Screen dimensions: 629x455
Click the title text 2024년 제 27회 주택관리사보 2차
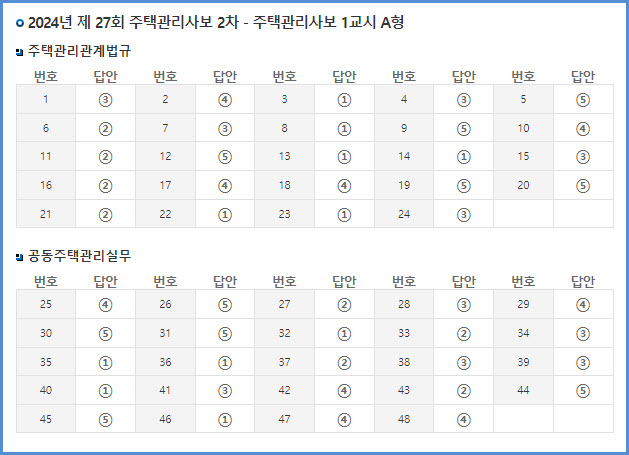[x=134, y=23]
